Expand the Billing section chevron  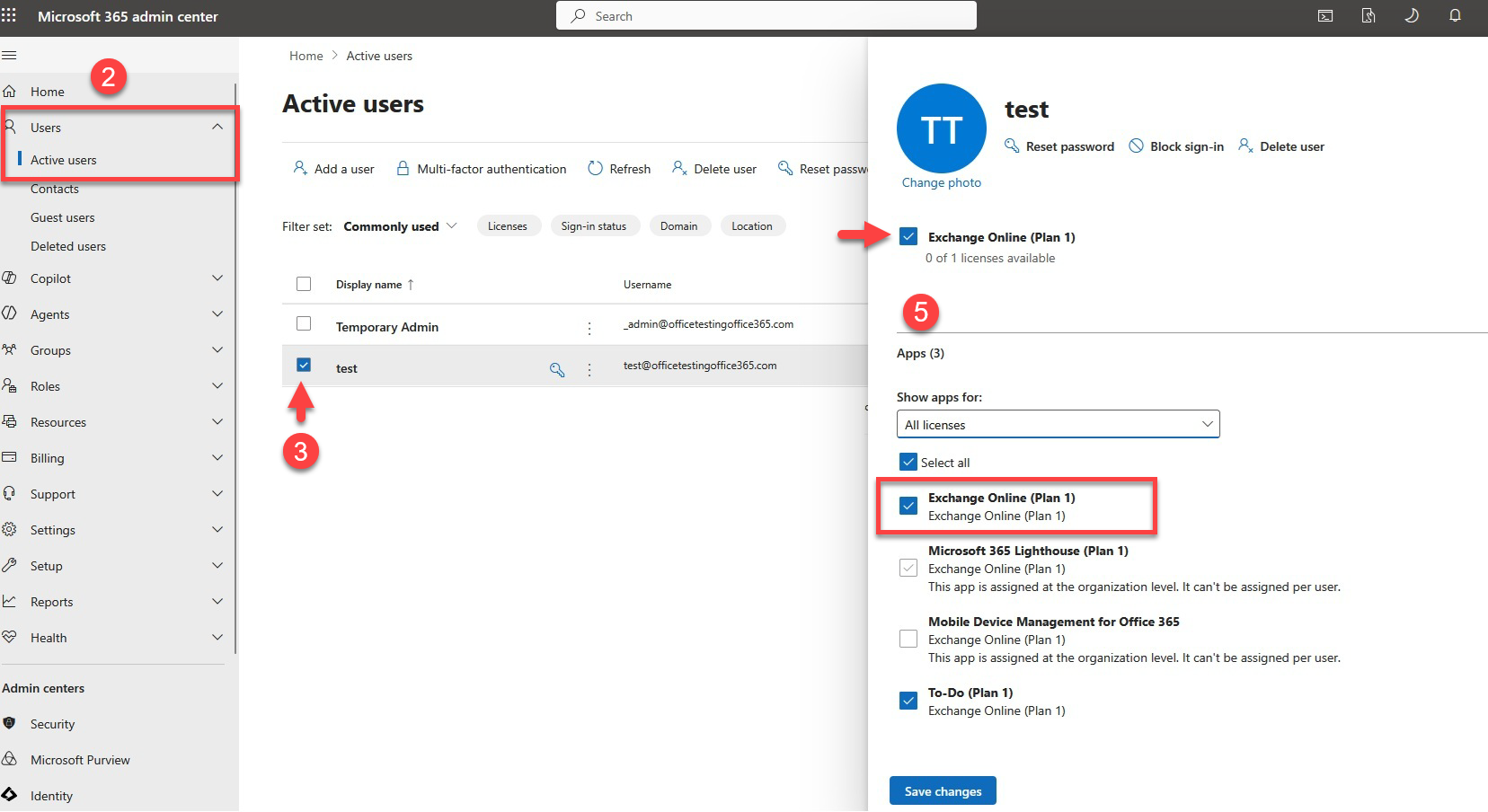(217, 457)
